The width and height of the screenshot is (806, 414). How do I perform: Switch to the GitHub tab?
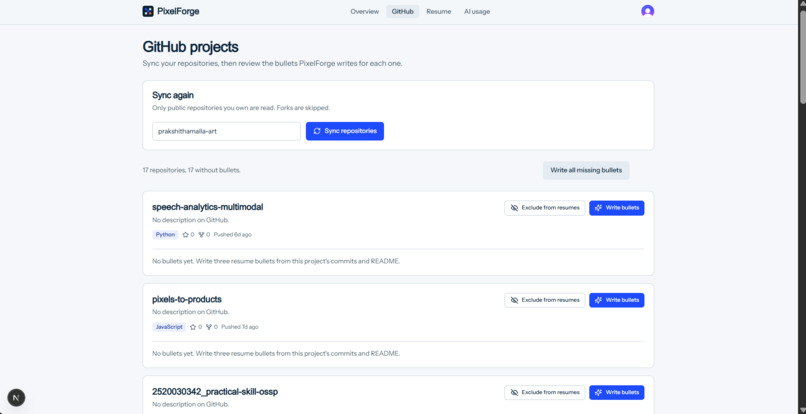(x=402, y=11)
